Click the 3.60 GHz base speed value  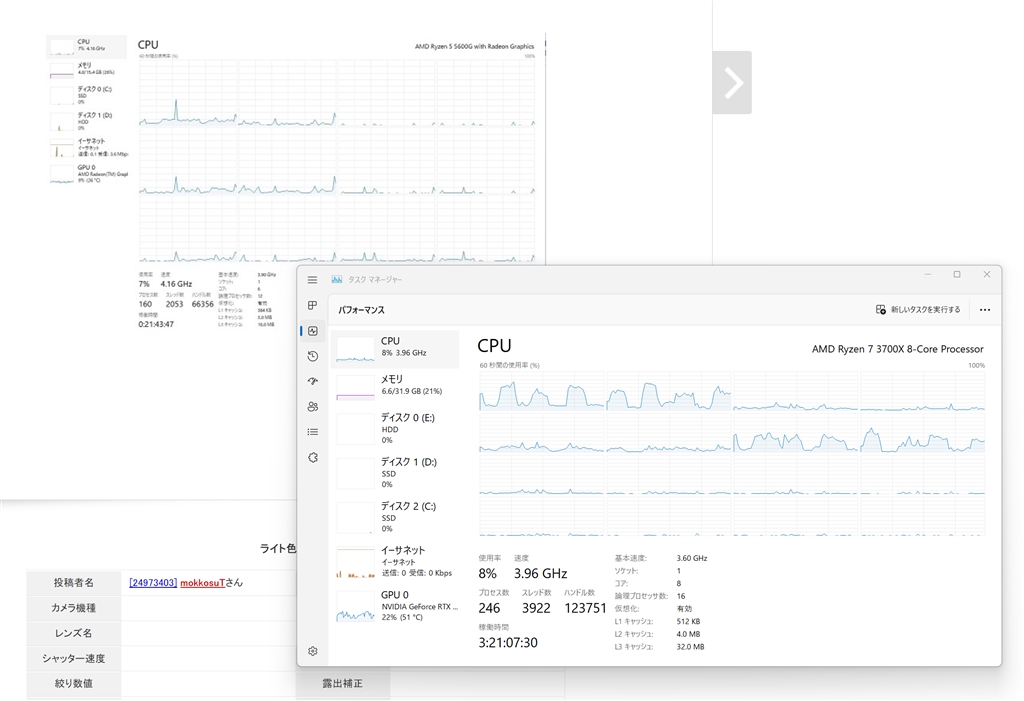click(692, 559)
